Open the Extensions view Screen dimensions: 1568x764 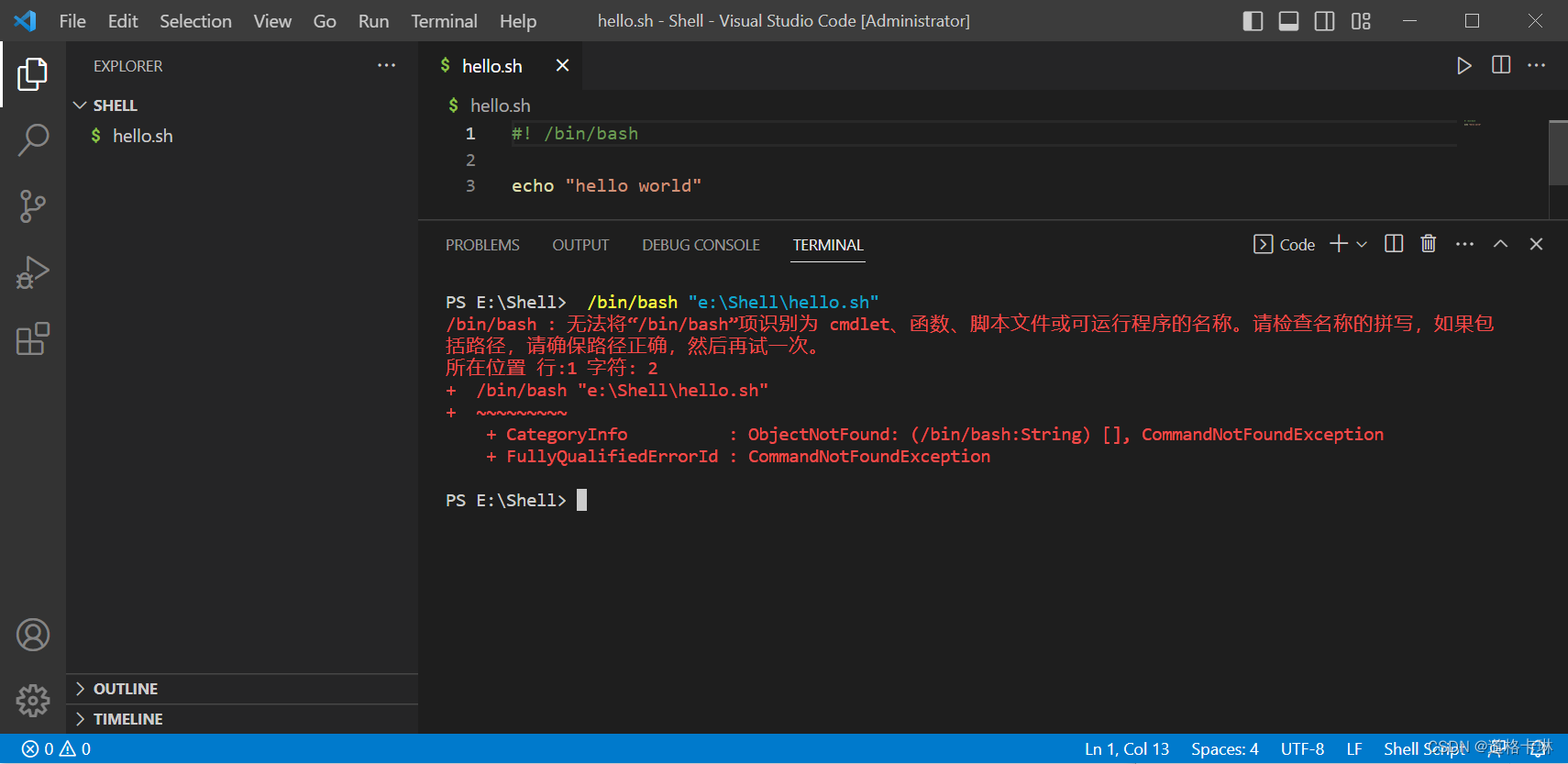click(x=33, y=338)
